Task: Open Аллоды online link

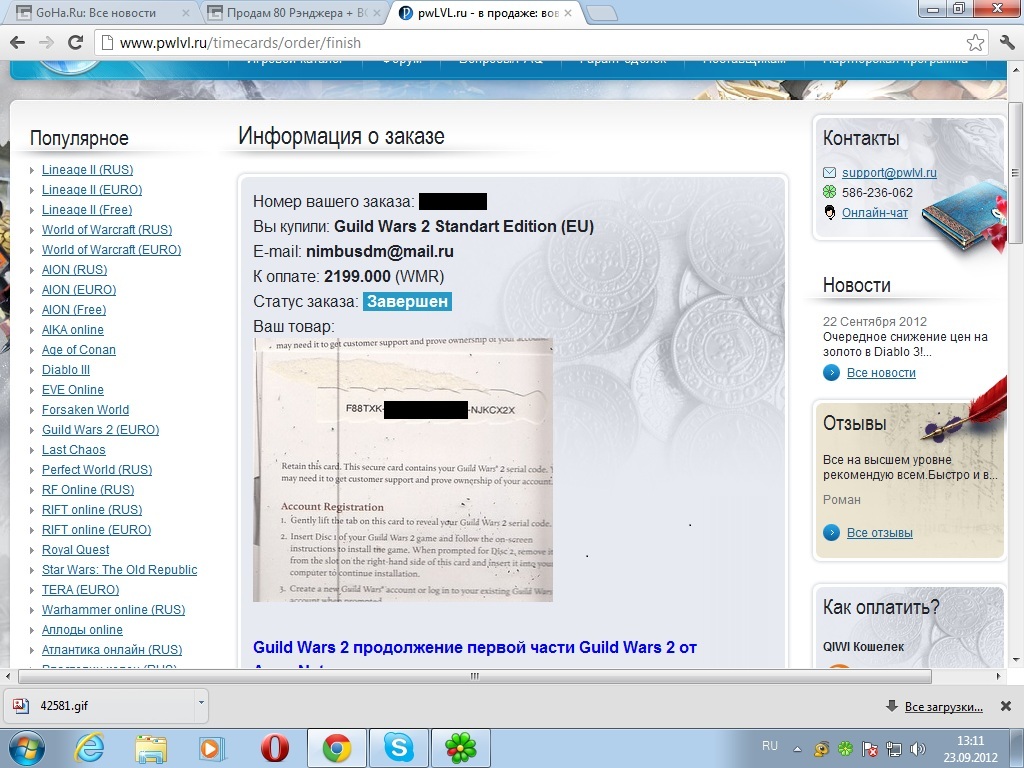Action: tap(82, 630)
